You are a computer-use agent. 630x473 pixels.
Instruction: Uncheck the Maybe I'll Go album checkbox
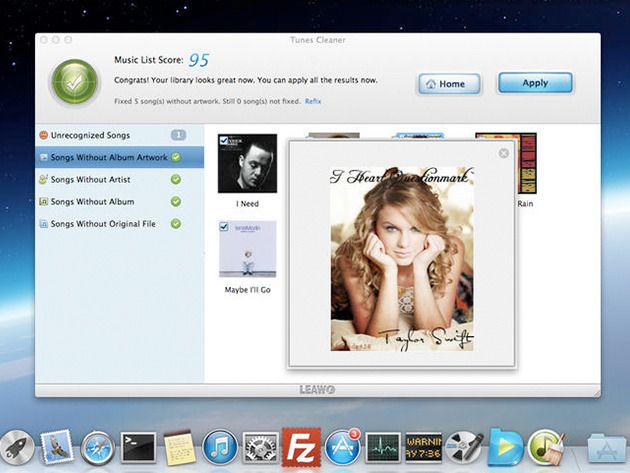tap(224, 227)
